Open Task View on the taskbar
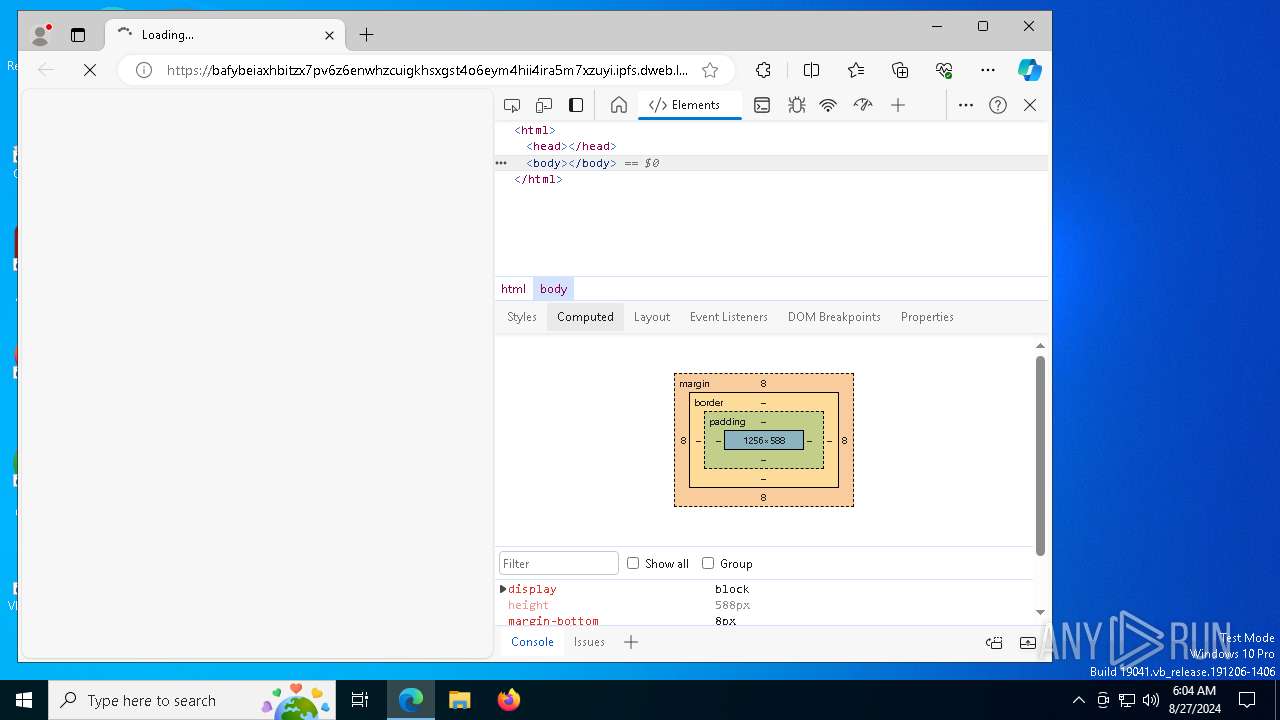Viewport: 1280px width, 720px height. pyautogui.click(x=360, y=700)
